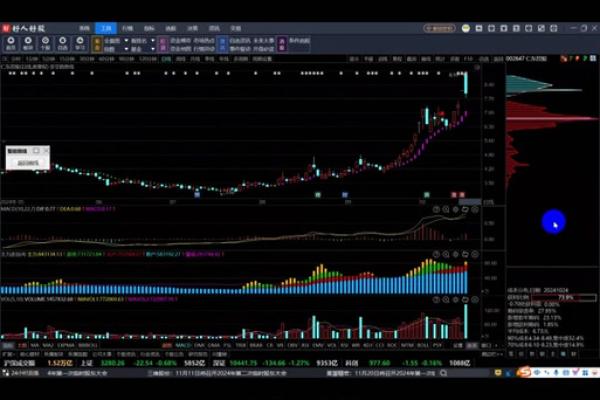
Task: Click the green icon beside the stock title
Action: click(x=585, y=59)
